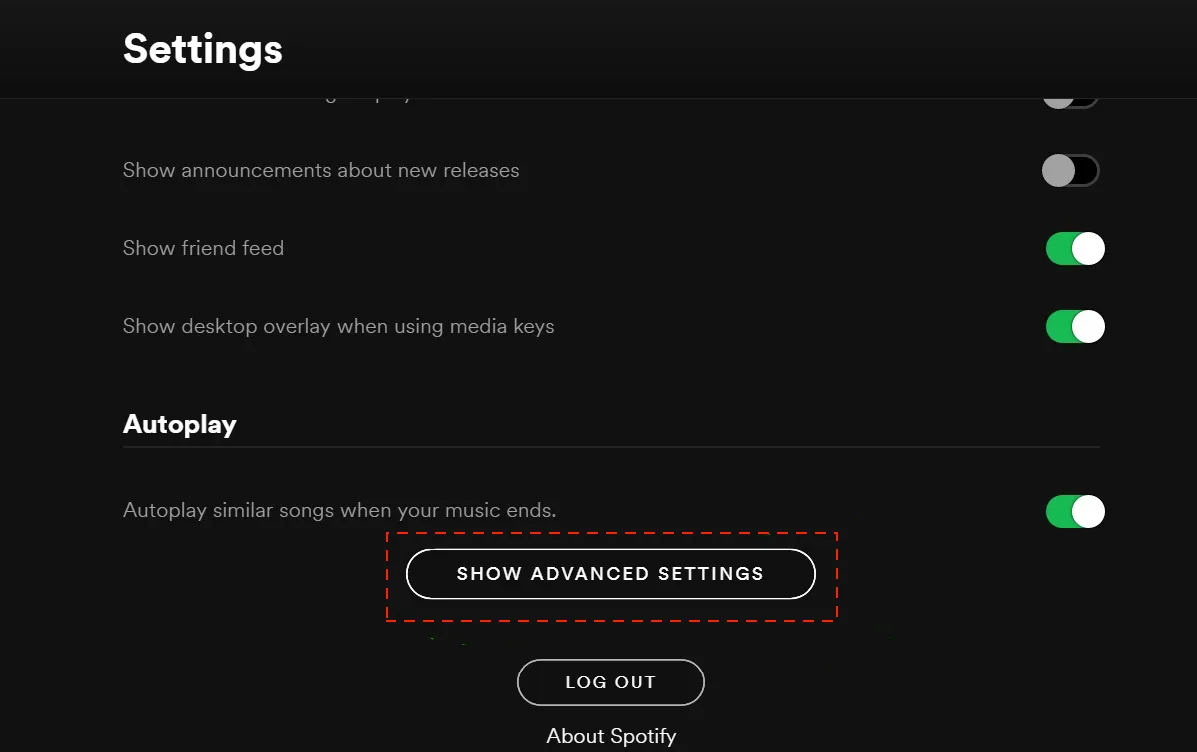Enable showing announcements about new releases
This screenshot has width=1197, height=752.
click(1071, 170)
